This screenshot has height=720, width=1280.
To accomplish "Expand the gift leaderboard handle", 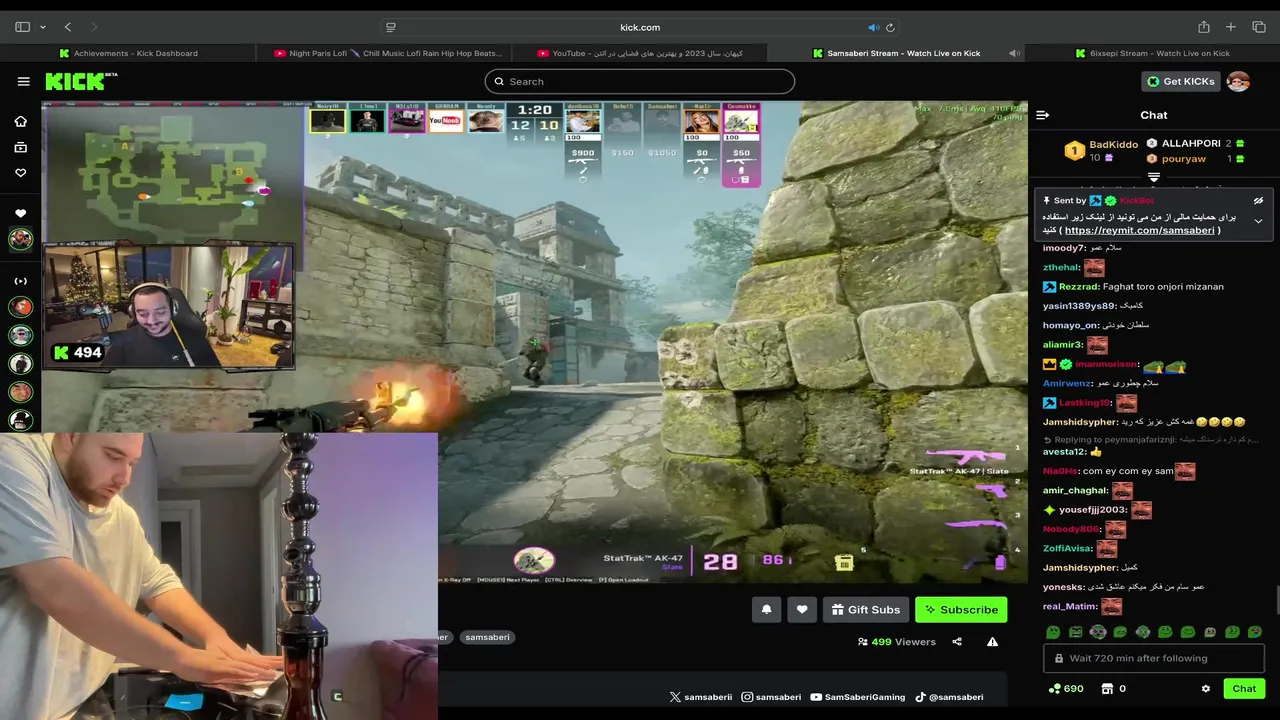I will pyautogui.click(x=1153, y=177).
